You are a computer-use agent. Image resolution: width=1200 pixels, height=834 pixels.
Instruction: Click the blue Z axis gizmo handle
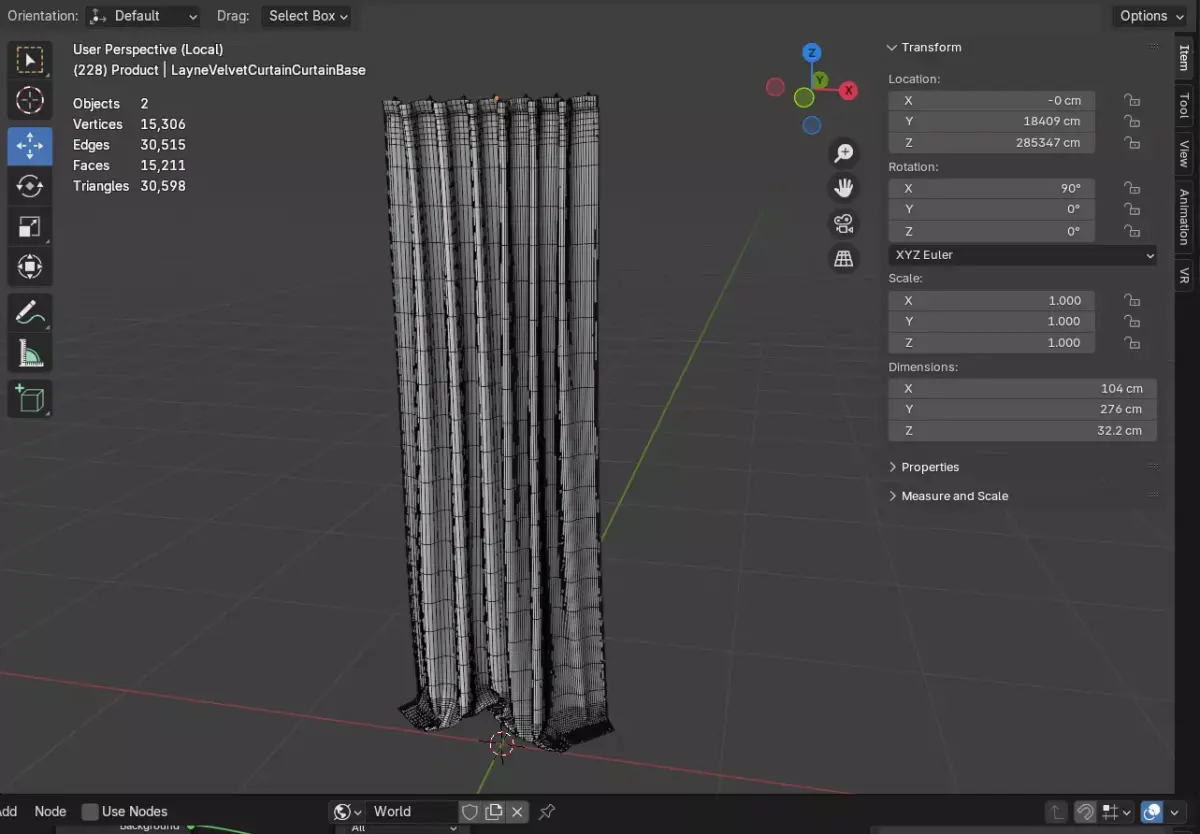(x=812, y=53)
